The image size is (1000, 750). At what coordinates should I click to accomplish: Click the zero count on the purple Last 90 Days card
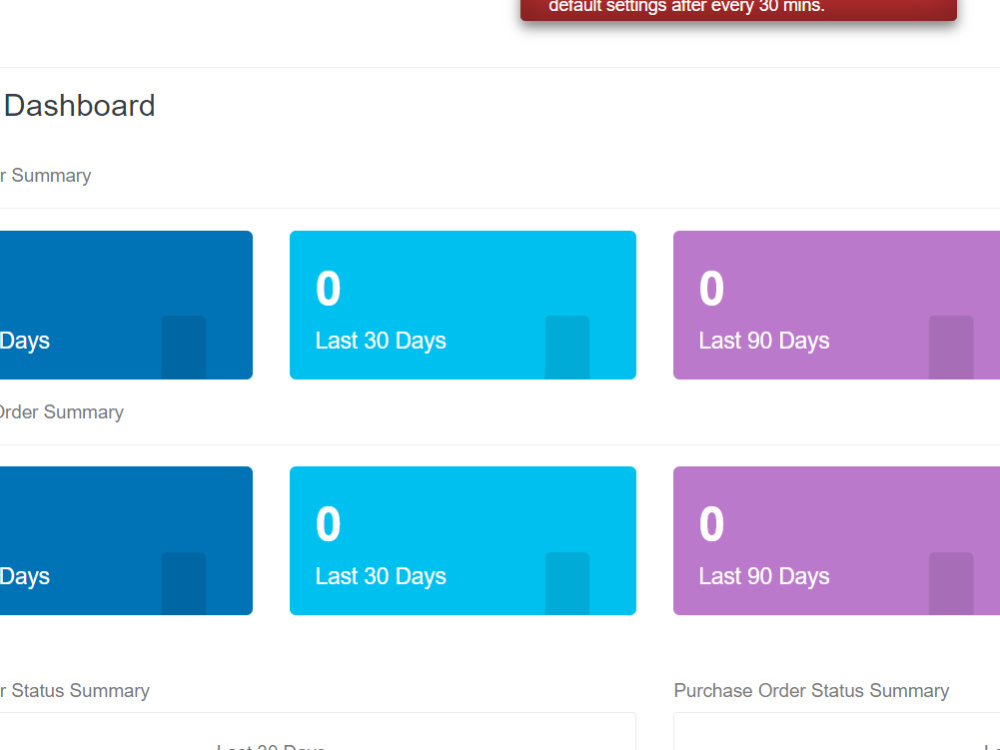(x=710, y=289)
